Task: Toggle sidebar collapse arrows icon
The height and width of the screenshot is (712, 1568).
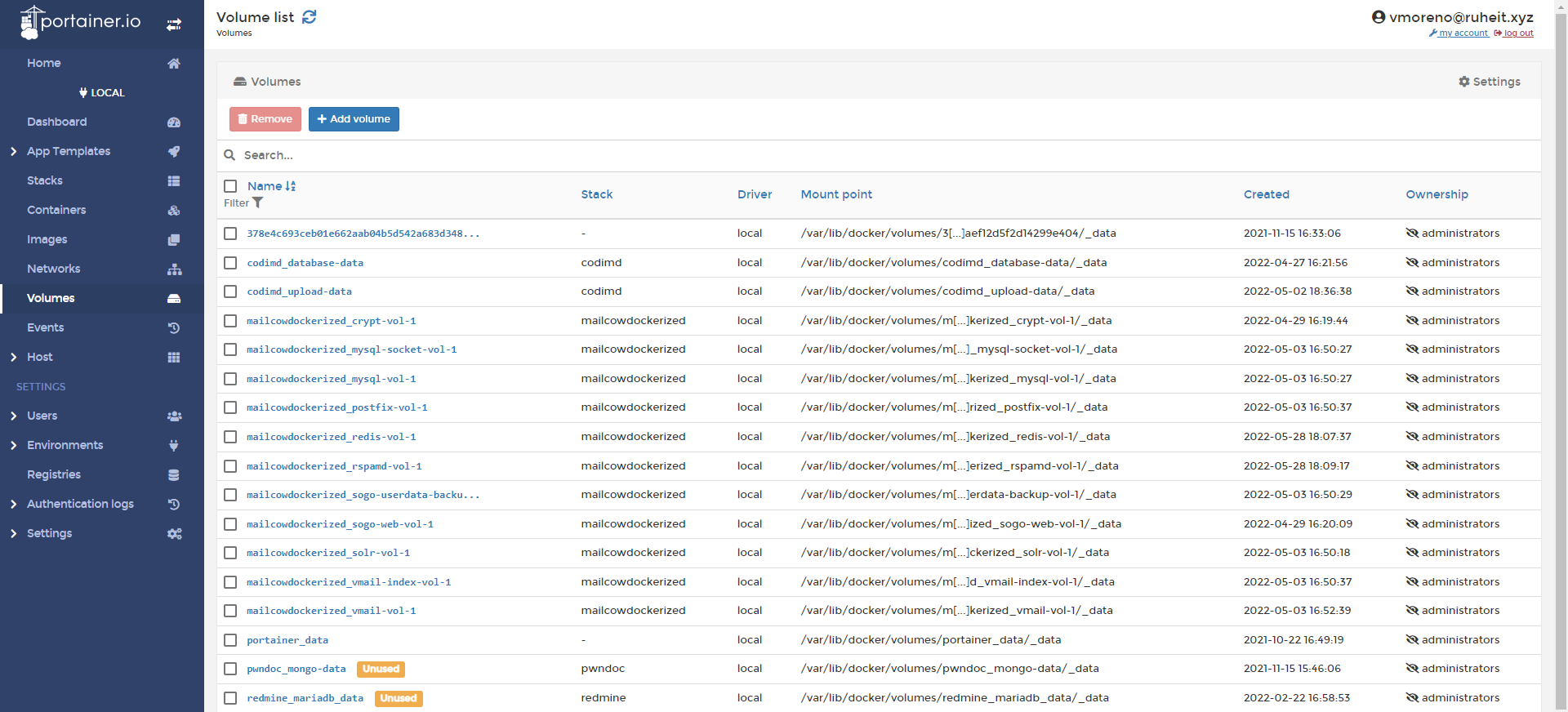Action: coord(174,24)
